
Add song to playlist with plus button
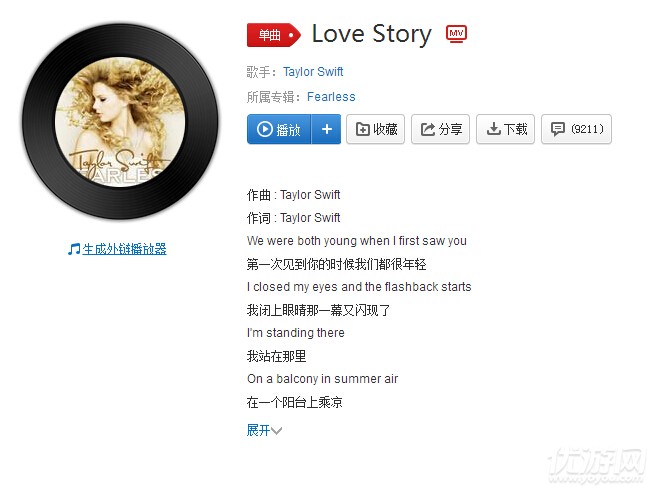click(326, 129)
